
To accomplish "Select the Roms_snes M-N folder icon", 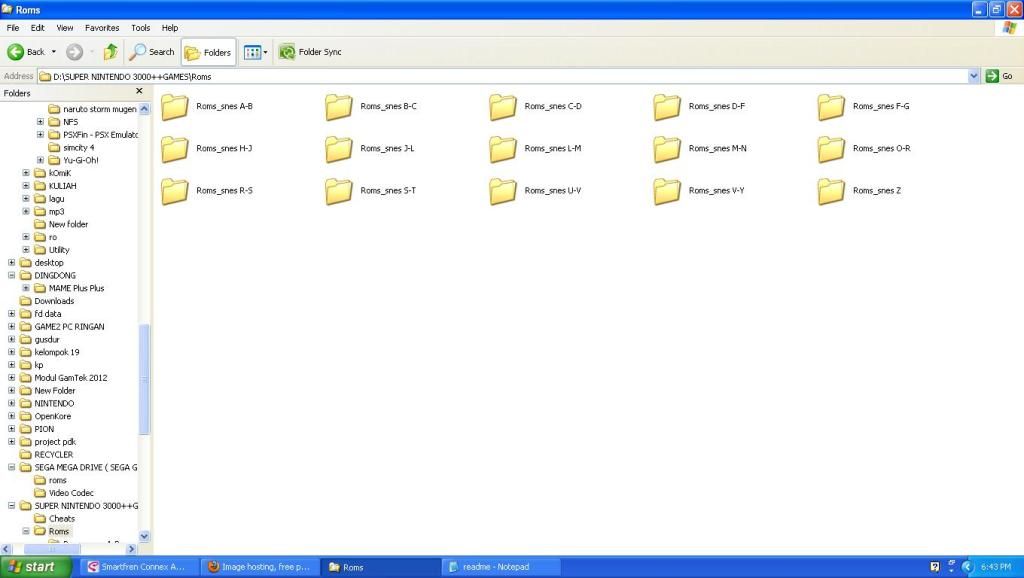I will (667, 150).
